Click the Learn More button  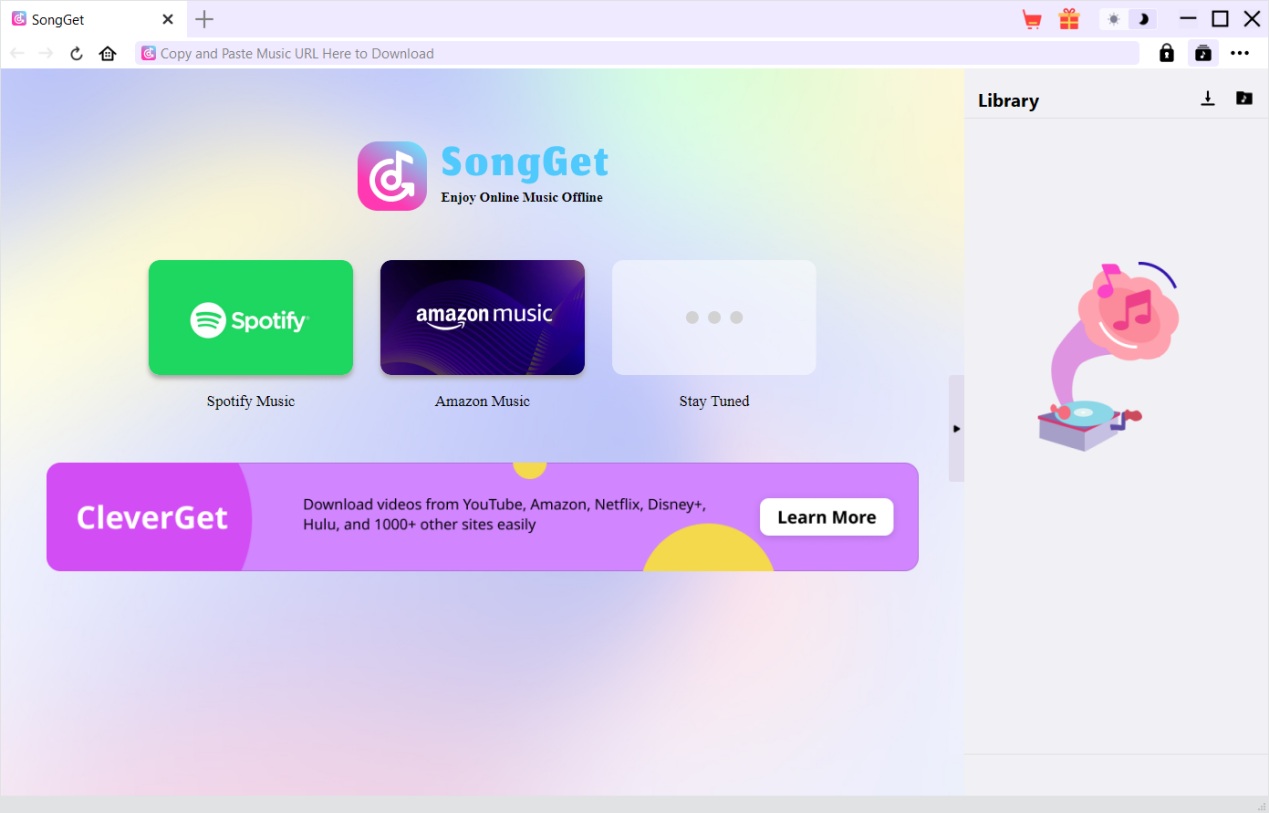(x=826, y=517)
